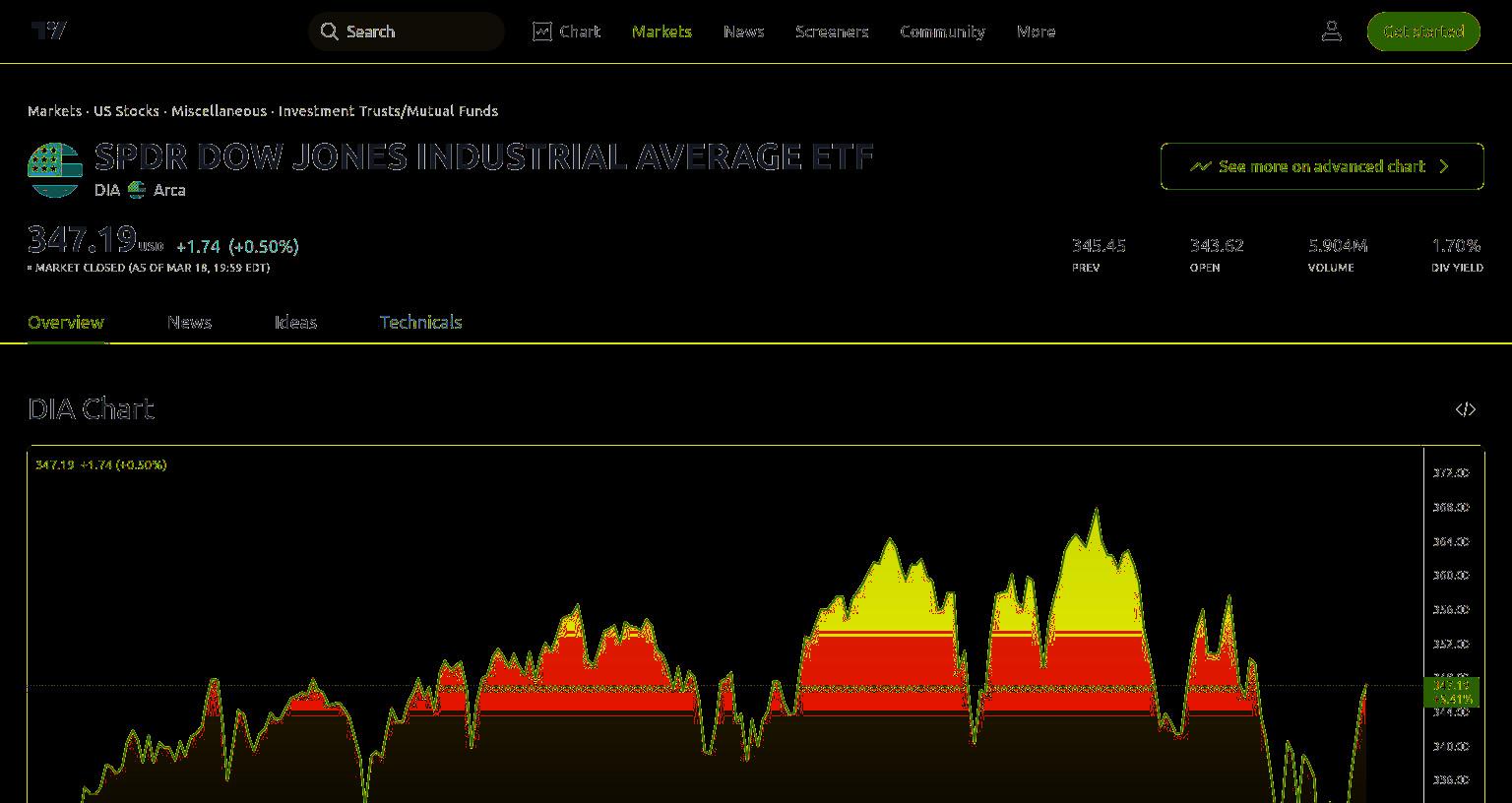This screenshot has width=1512, height=803.
Task: Click See more on advanced chart
Action: tap(1322, 166)
